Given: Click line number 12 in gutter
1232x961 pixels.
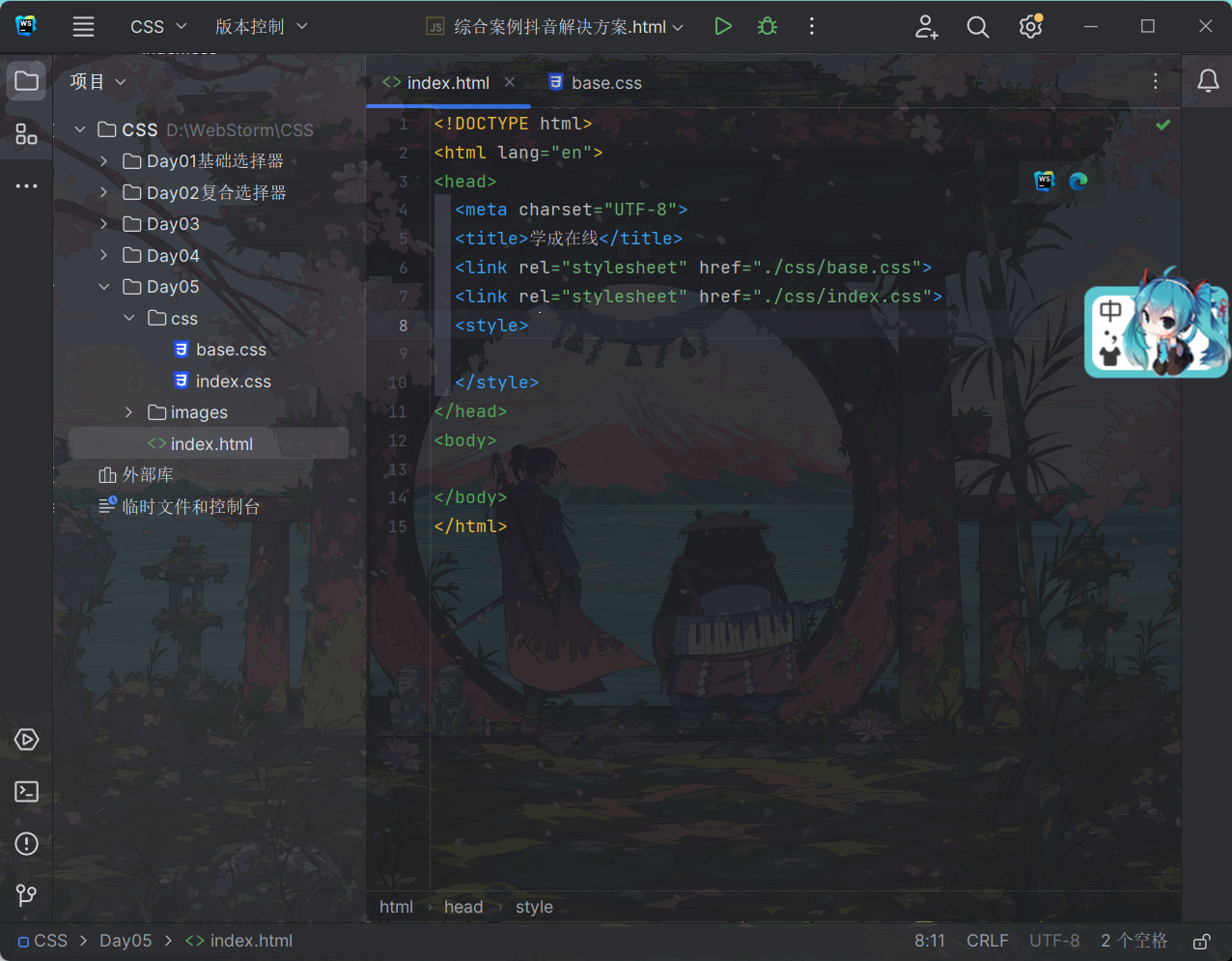Looking at the screenshot, I should click(398, 440).
